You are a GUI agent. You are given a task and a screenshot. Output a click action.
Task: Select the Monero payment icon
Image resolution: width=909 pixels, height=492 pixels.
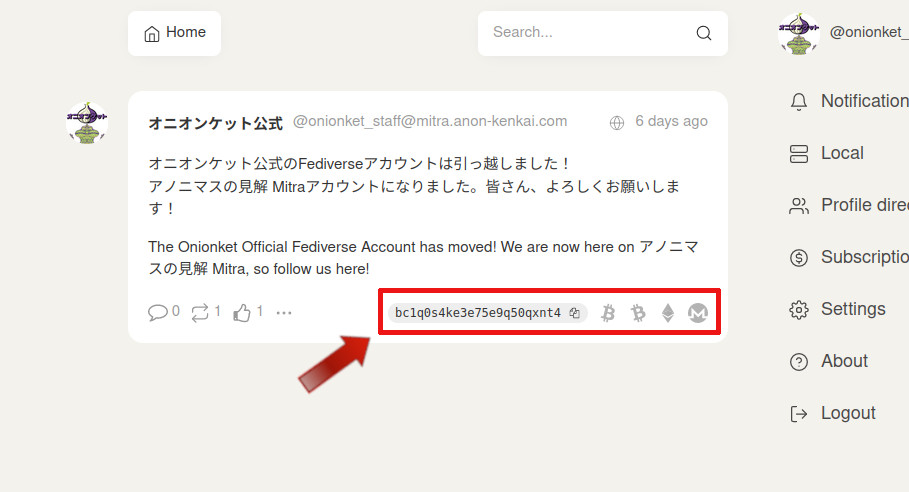coord(698,313)
